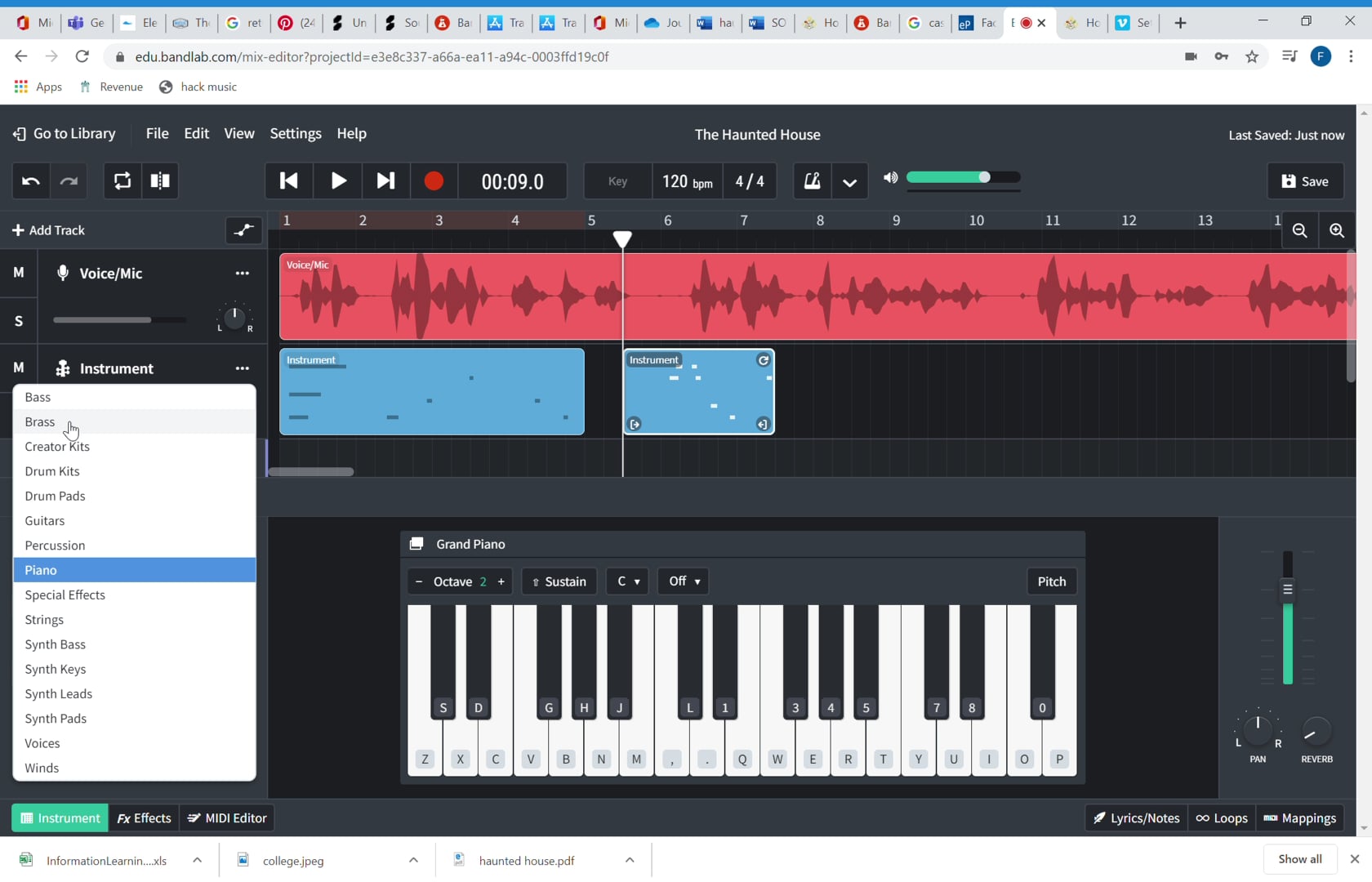Viewport: 1372px width, 882px height.
Task: Toggle the loop region icon
Action: [x=121, y=181]
